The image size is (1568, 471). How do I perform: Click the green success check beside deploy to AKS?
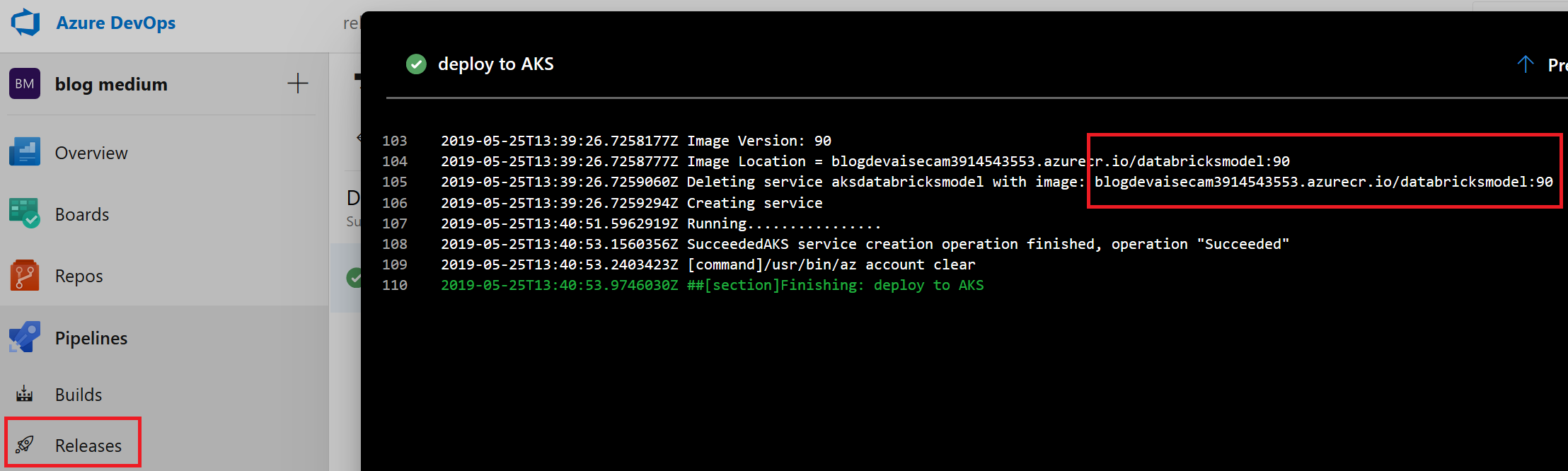pos(416,64)
